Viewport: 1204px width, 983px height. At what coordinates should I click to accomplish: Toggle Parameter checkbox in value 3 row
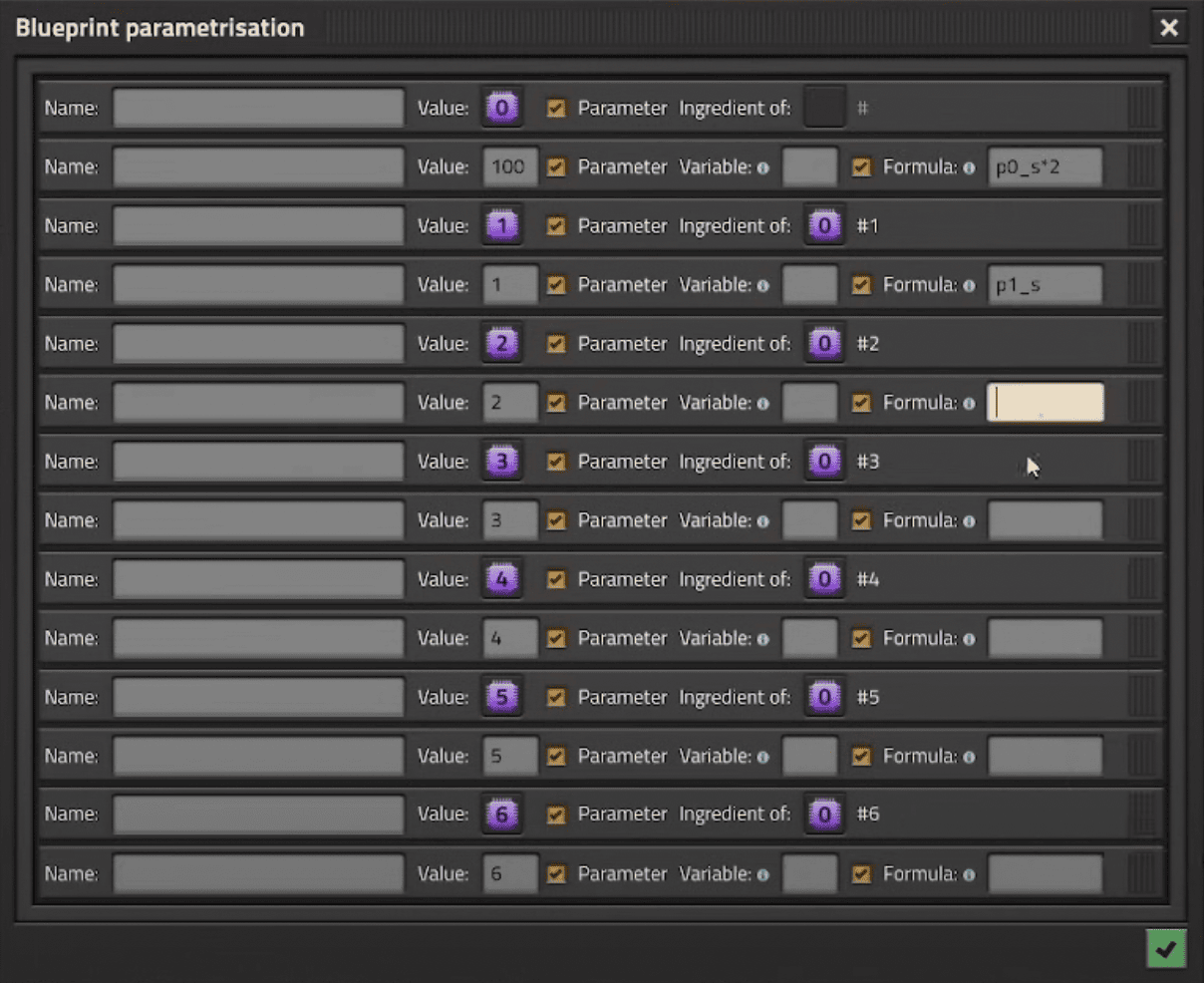coord(556,519)
